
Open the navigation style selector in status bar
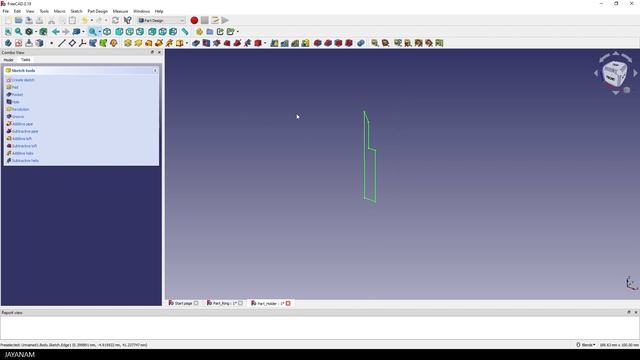(586, 345)
